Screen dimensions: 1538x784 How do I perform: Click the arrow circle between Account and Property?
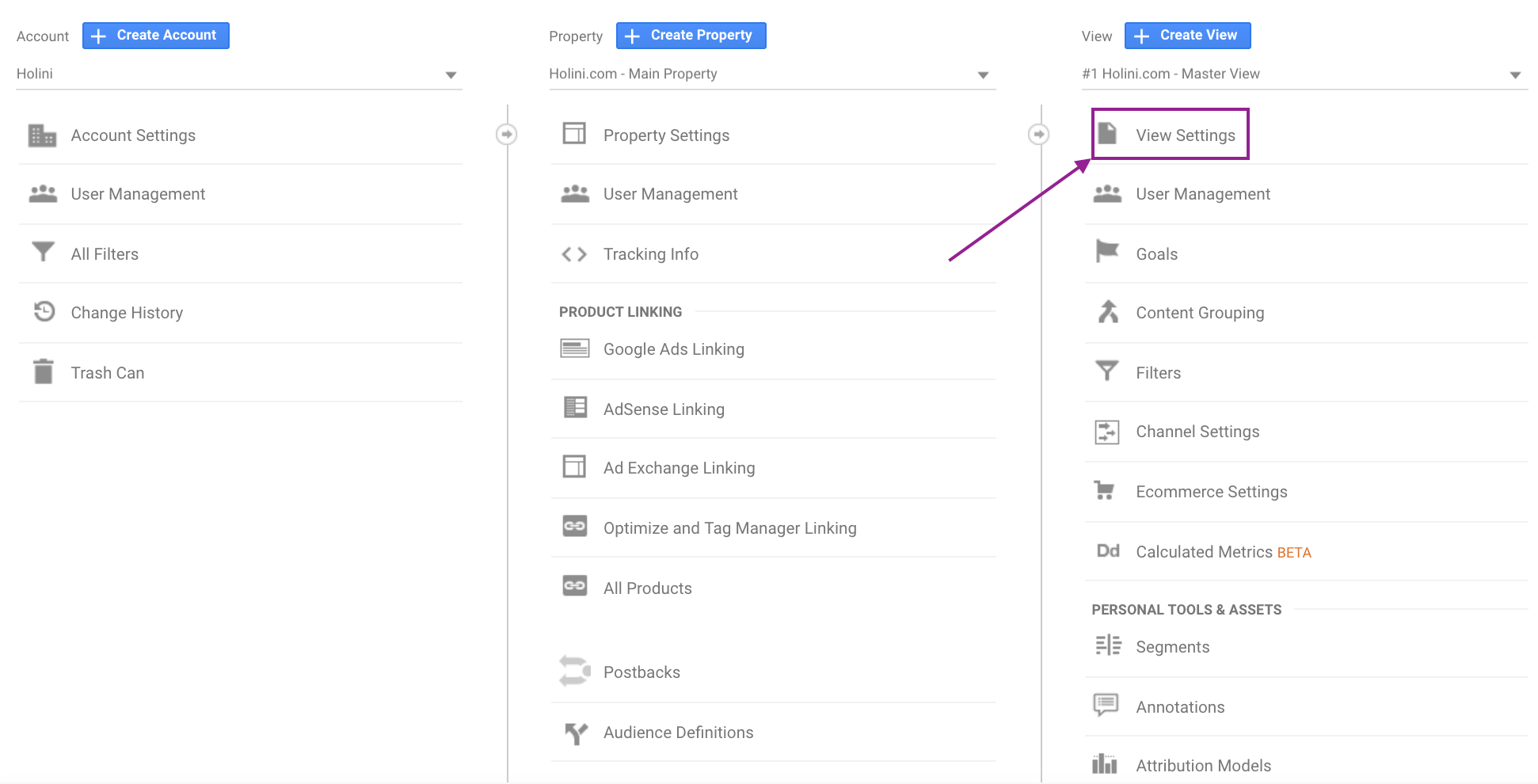coord(507,135)
